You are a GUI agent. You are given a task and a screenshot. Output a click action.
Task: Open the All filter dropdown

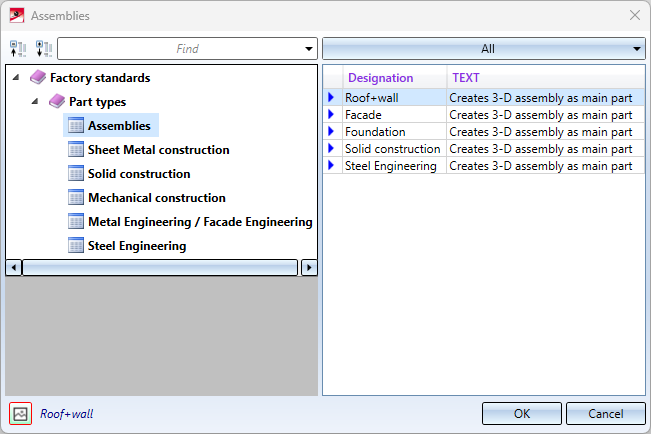coord(484,49)
